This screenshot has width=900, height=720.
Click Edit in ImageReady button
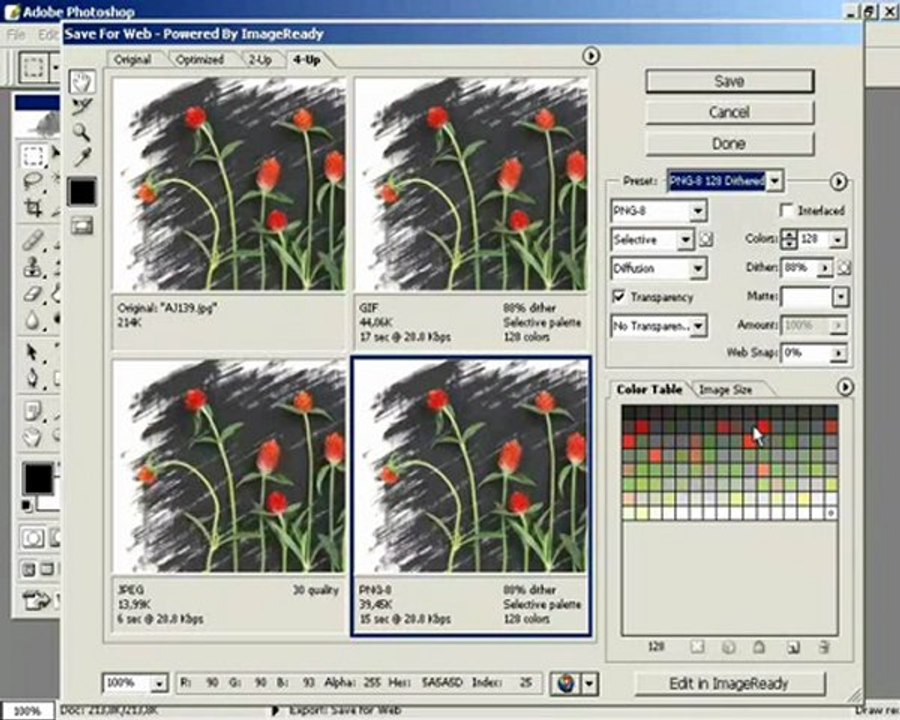729,683
